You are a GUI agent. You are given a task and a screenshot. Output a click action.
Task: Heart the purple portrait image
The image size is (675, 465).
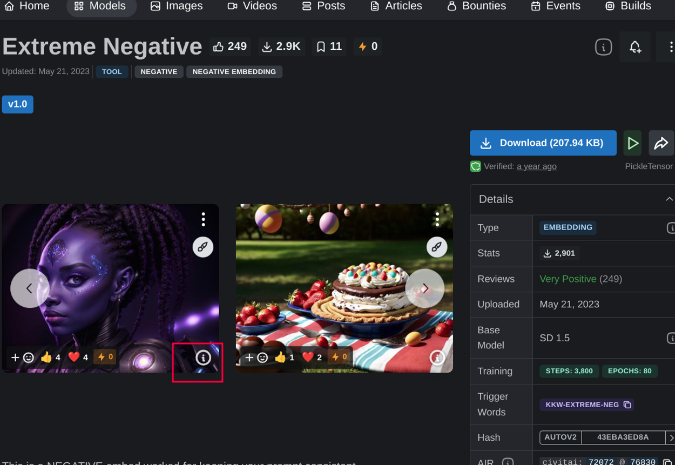[x=78, y=357]
